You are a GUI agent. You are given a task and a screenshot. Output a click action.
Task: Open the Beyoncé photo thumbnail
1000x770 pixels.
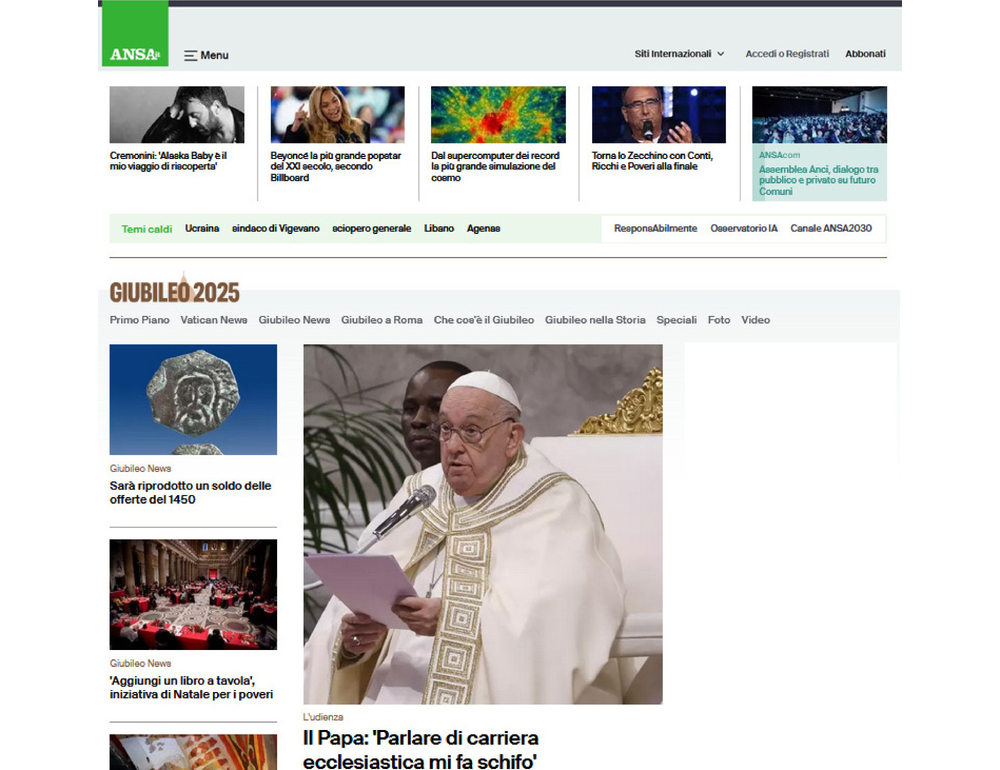point(337,115)
